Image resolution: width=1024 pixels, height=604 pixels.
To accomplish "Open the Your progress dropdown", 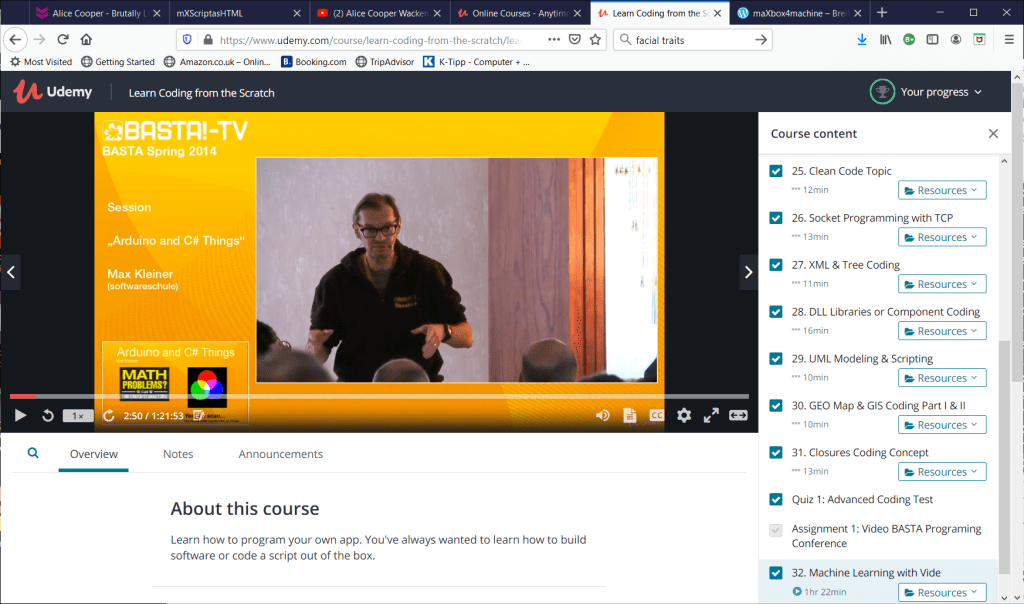I will (x=926, y=92).
